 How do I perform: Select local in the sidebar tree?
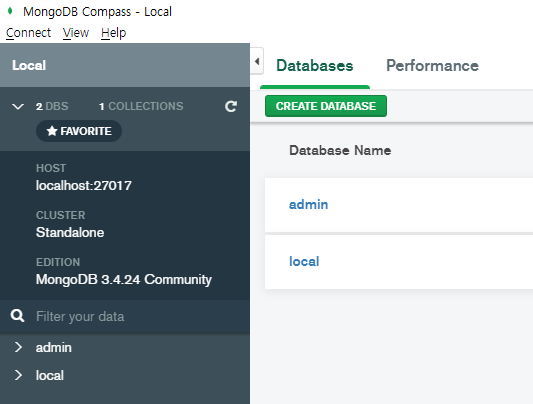pyautogui.click(x=50, y=375)
